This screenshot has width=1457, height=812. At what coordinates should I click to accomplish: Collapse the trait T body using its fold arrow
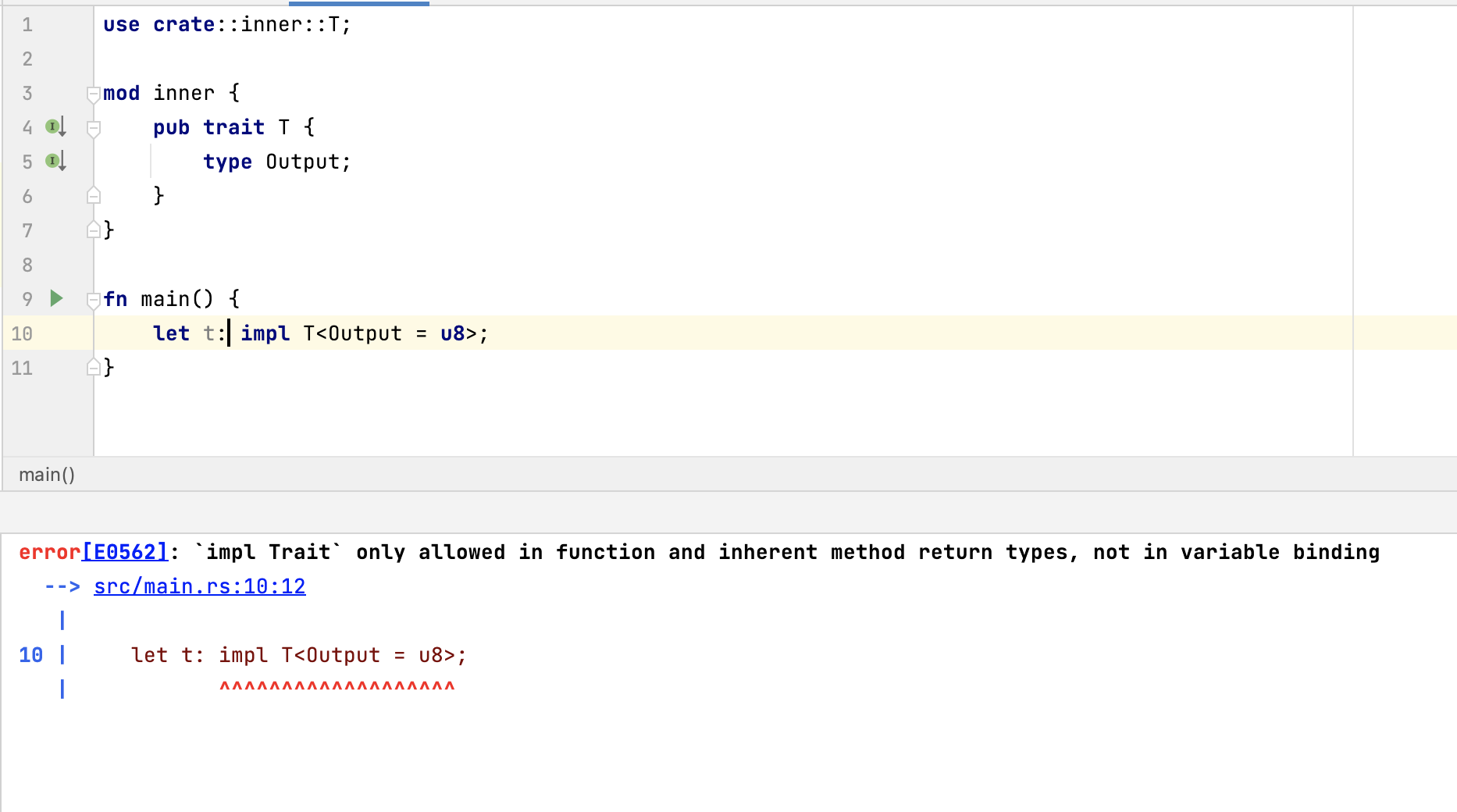click(x=94, y=127)
